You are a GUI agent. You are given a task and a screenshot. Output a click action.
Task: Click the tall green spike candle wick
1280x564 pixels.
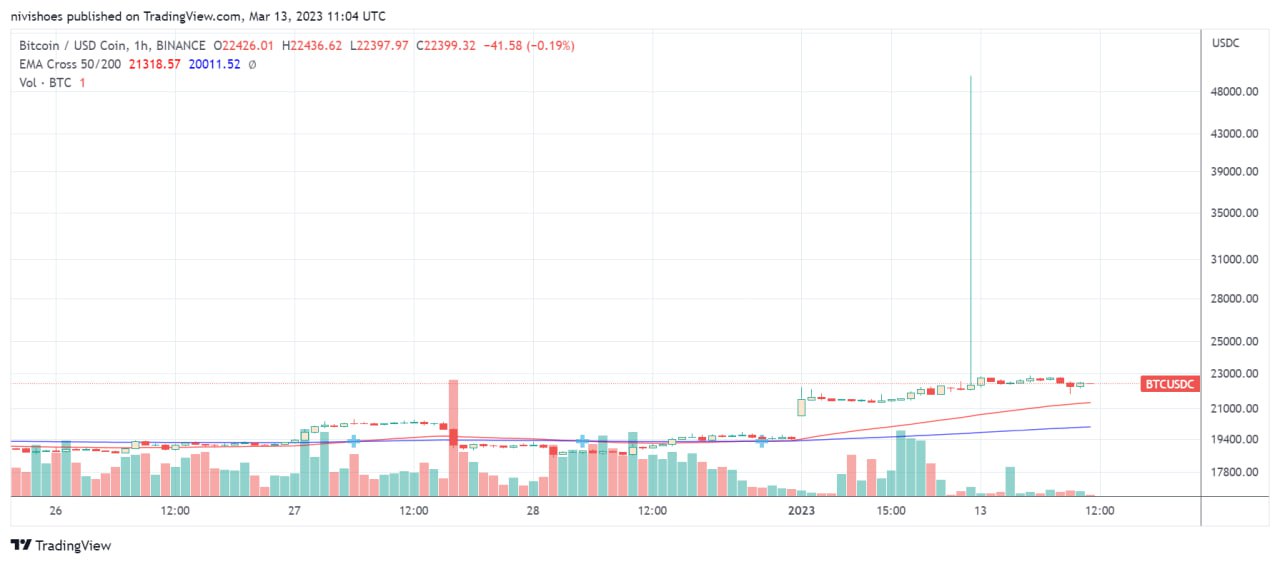(971, 230)
